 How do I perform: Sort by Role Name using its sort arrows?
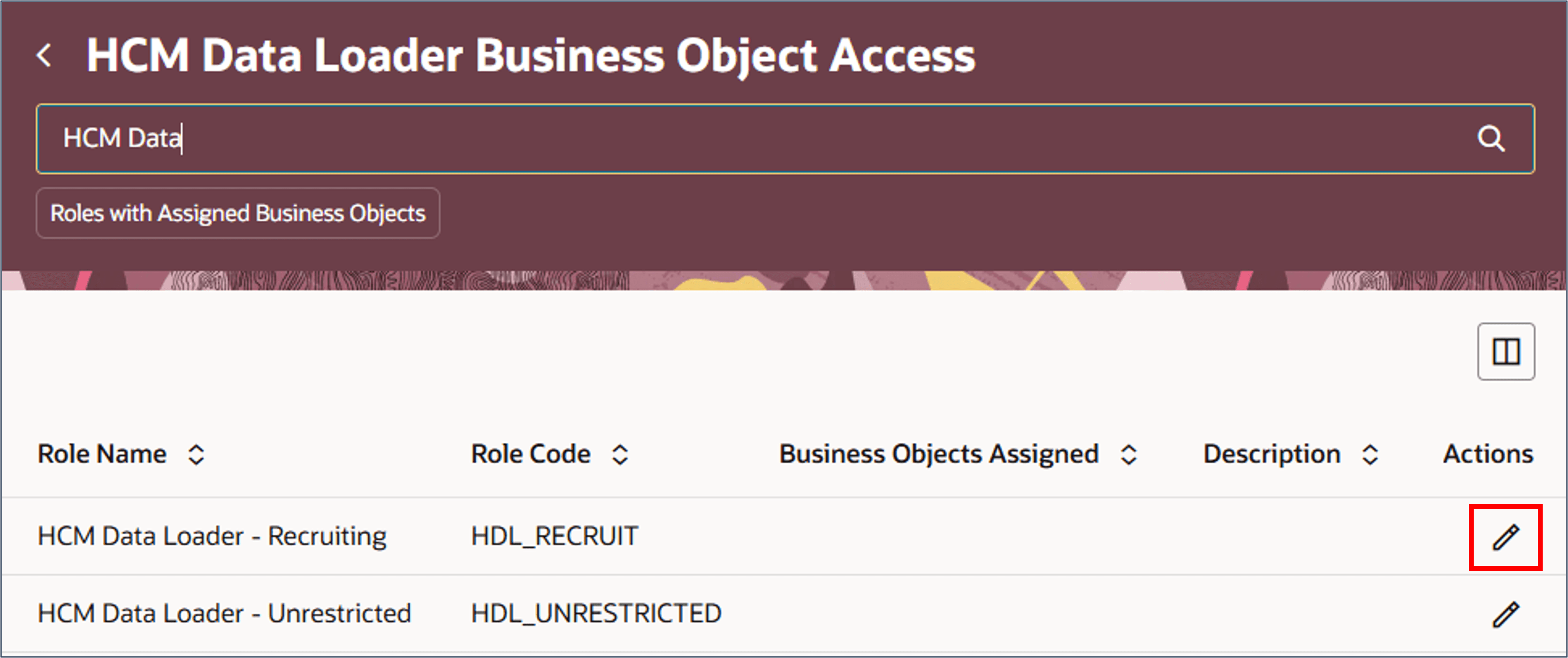point(196,454)
